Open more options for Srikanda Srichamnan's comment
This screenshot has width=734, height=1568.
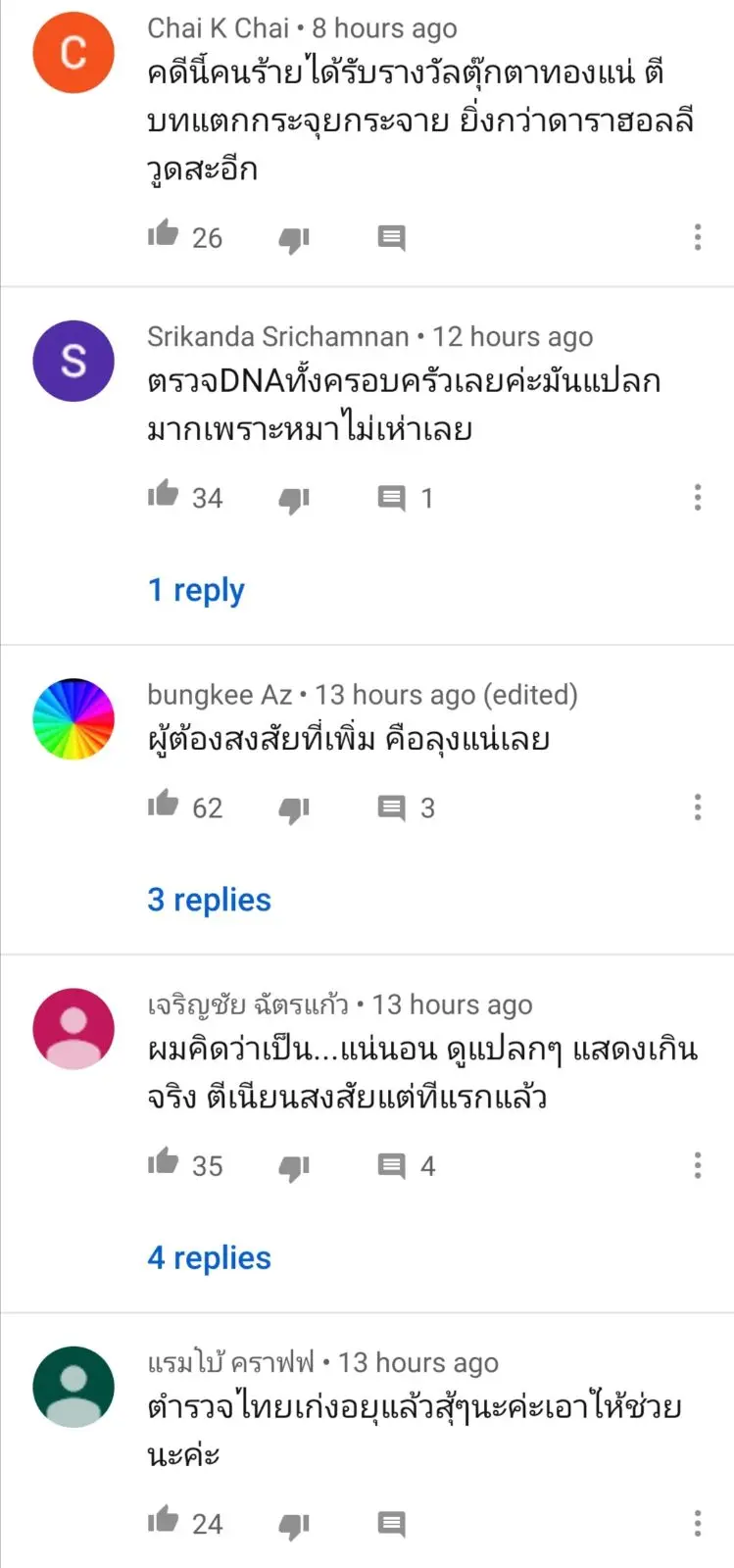[x=698, y=498]
